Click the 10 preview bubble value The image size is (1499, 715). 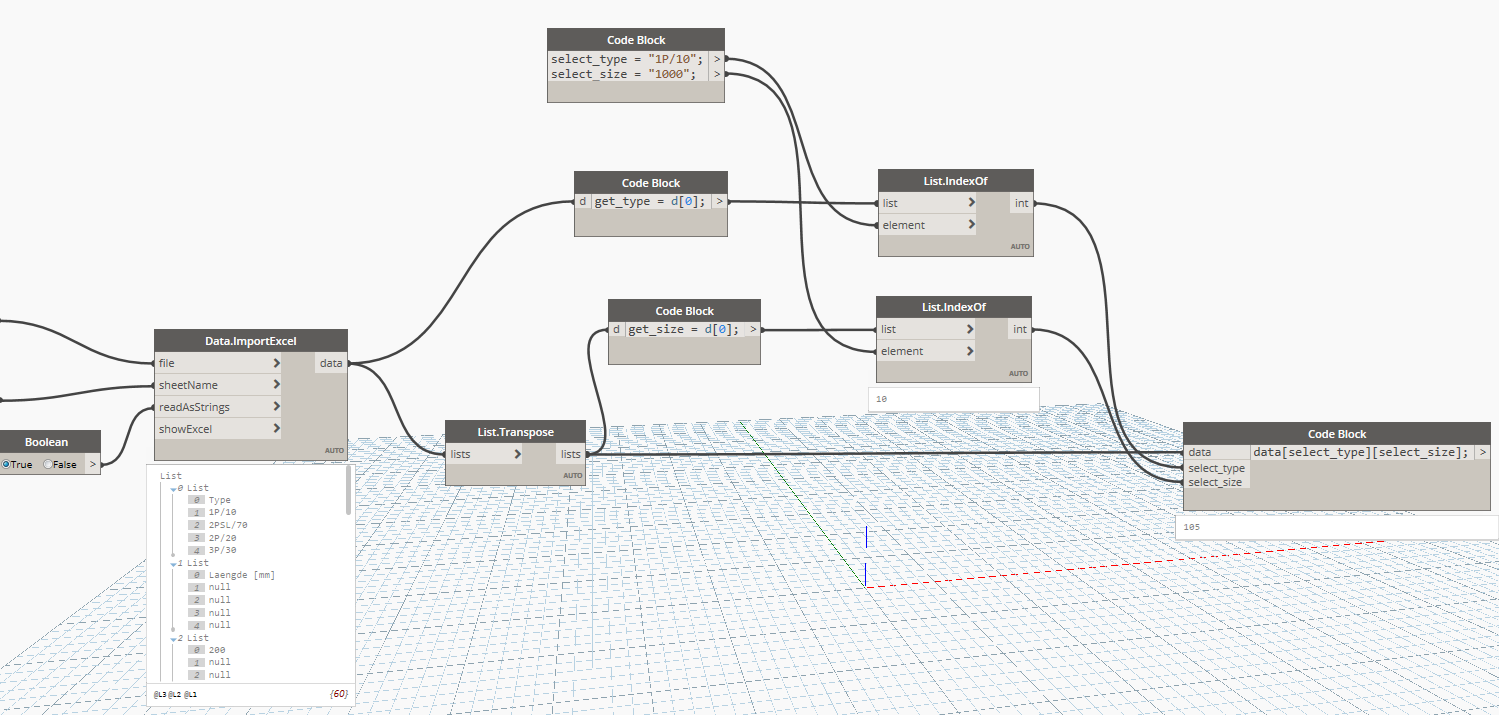click(x=881, y=398)
